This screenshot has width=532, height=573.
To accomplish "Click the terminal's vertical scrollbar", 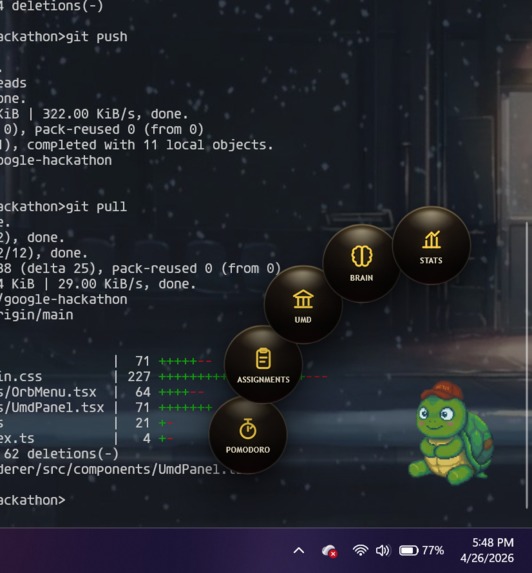I will click(x=527, y=364).
